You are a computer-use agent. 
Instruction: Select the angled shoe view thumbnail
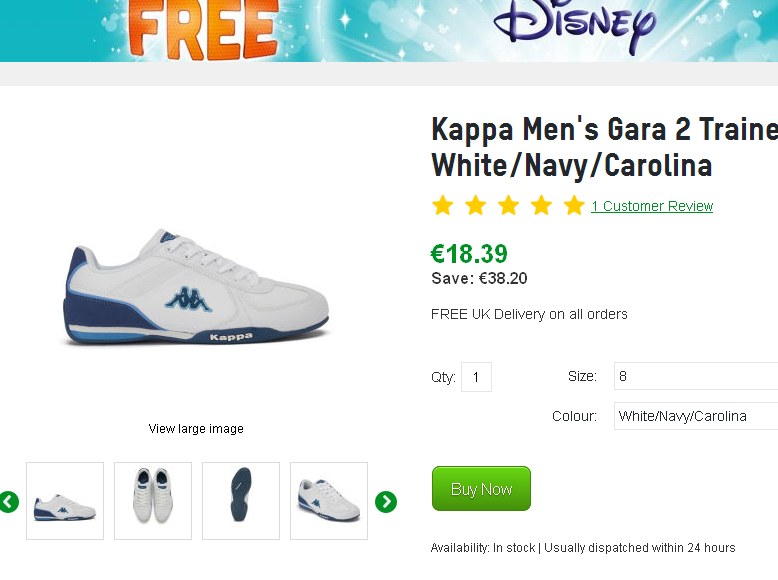(329, 501)
